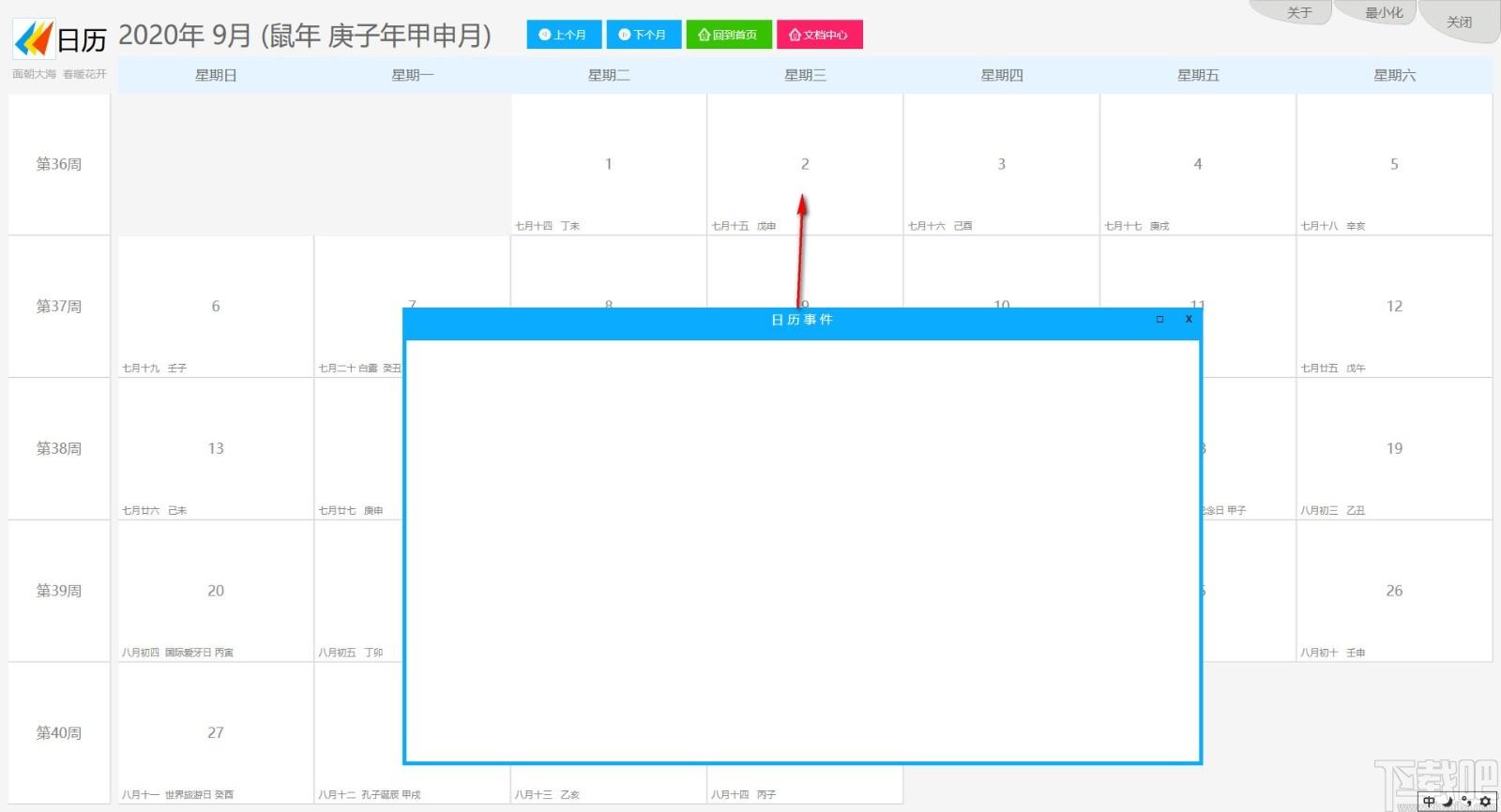Click the 星期一 column header

[x=412, y=75]
